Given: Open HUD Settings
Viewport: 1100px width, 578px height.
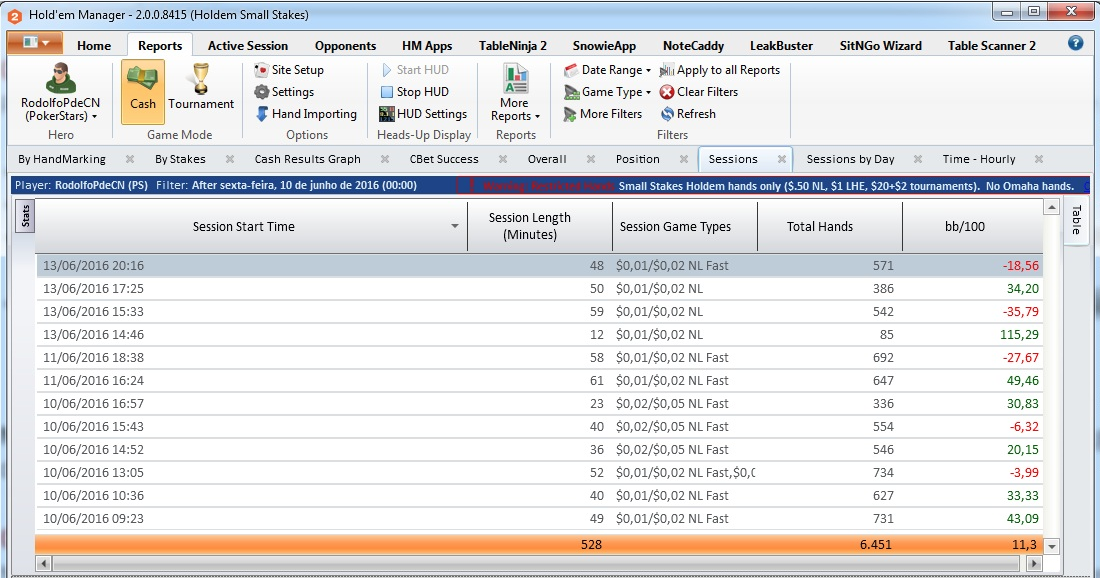Looking at the screenshot, I should (423, 114).
